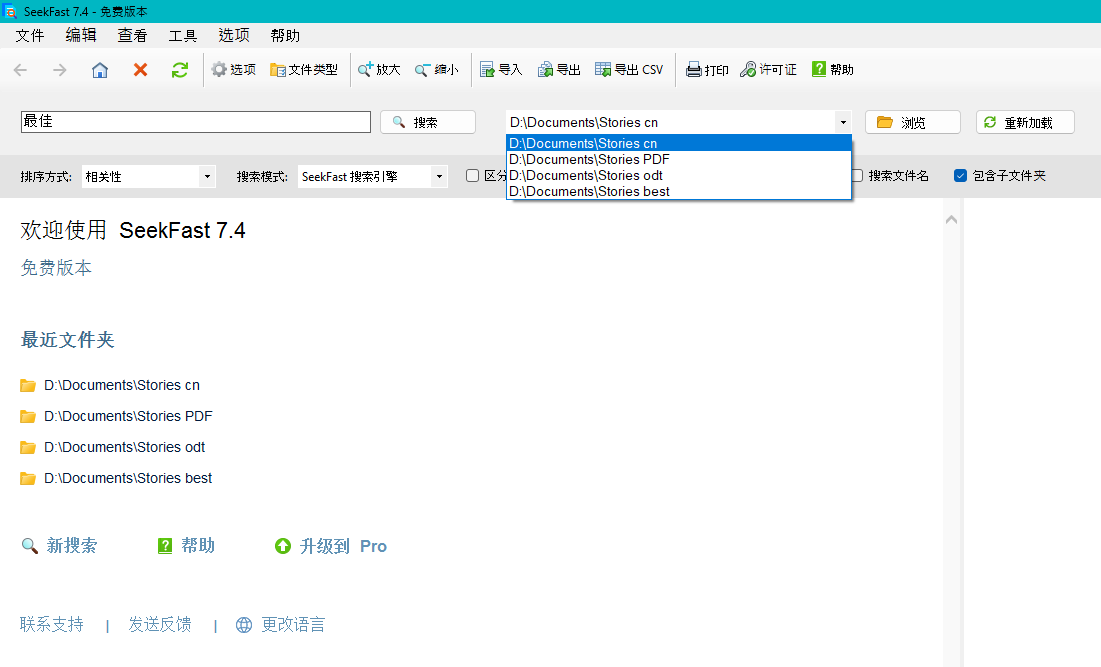Image resolution: width=1101 pixels, height=667 pixels.
Task: Zoom out with 缩小 toolbar icon
Action: point(437,70)
